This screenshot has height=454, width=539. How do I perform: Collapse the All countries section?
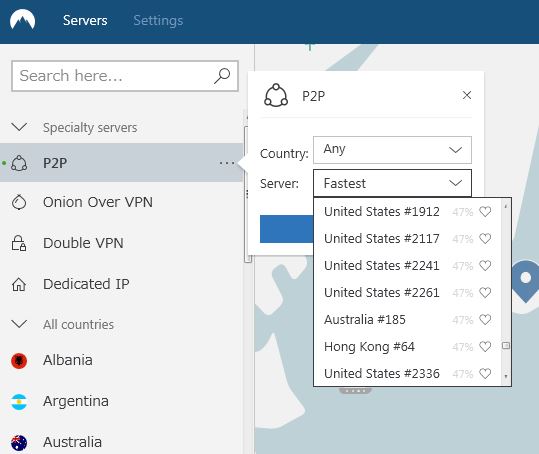pyautogui.click(x=19, y=324)
